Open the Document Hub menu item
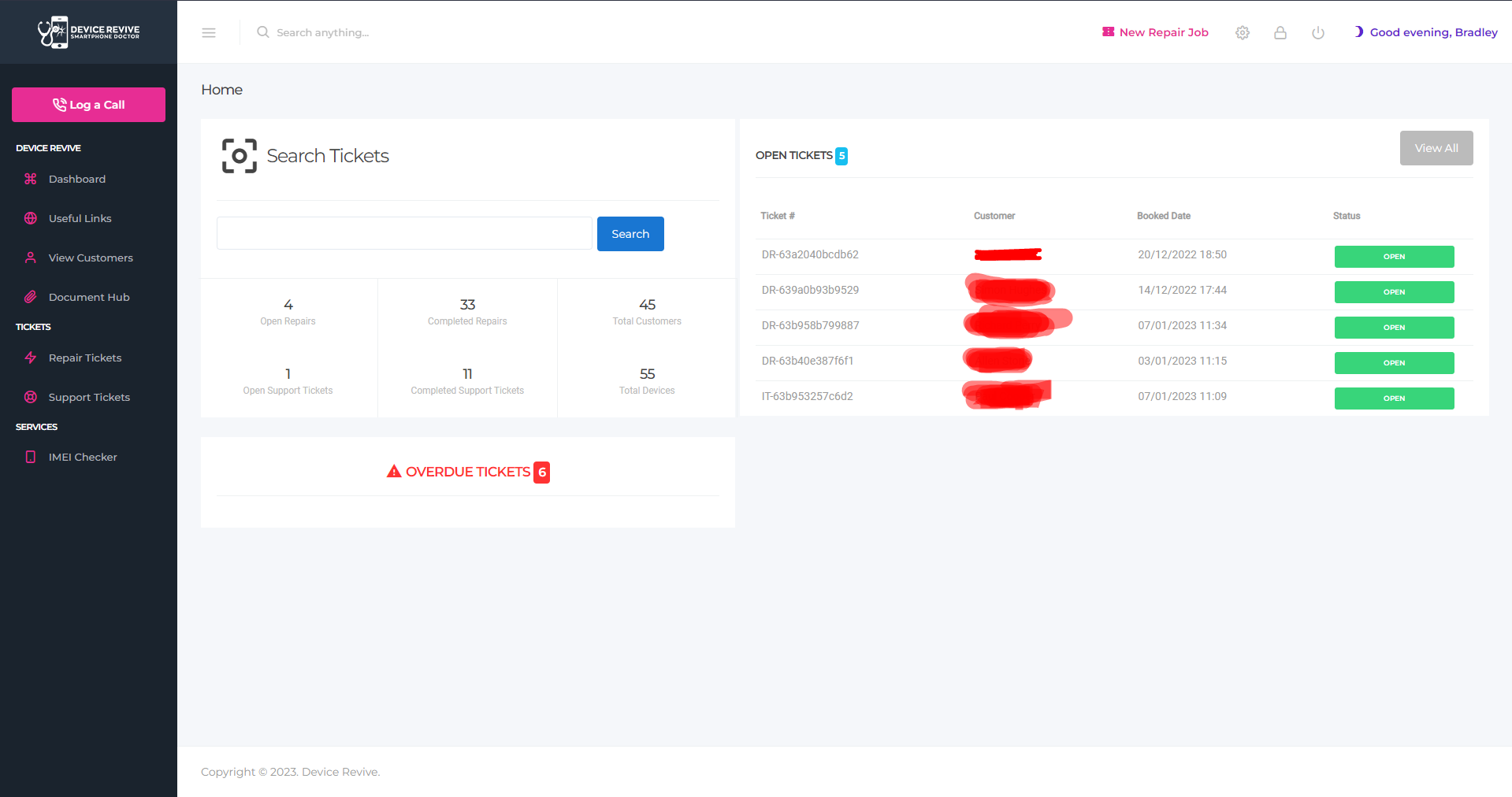Image resolution: width=1512 pixels, height=797 pixels. [89, 297]
